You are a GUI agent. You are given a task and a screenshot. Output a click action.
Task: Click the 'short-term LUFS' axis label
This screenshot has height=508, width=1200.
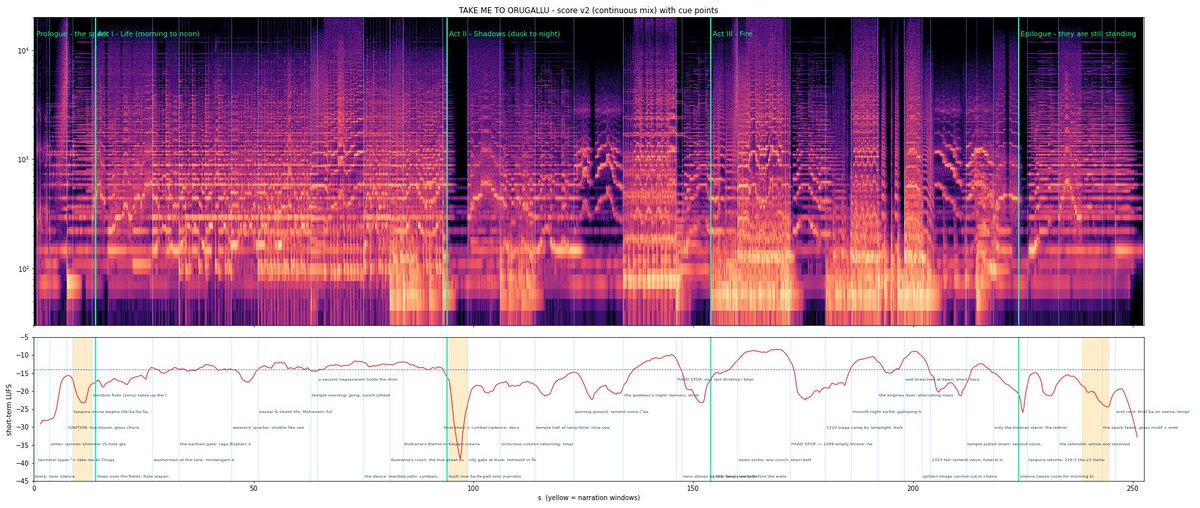click(x=9, y=410)
